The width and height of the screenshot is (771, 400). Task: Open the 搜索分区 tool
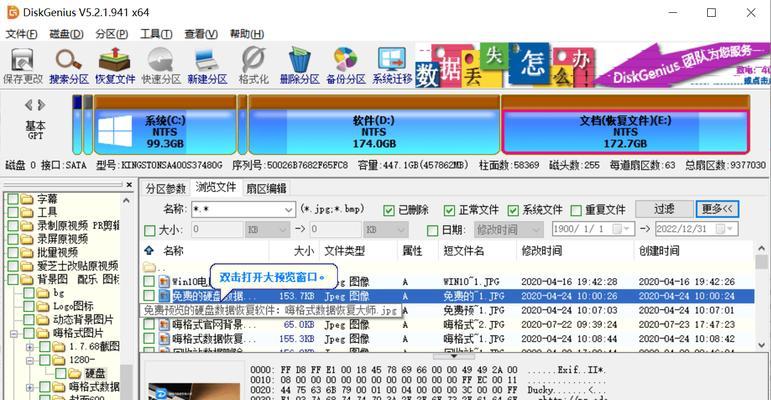point(69,65)
